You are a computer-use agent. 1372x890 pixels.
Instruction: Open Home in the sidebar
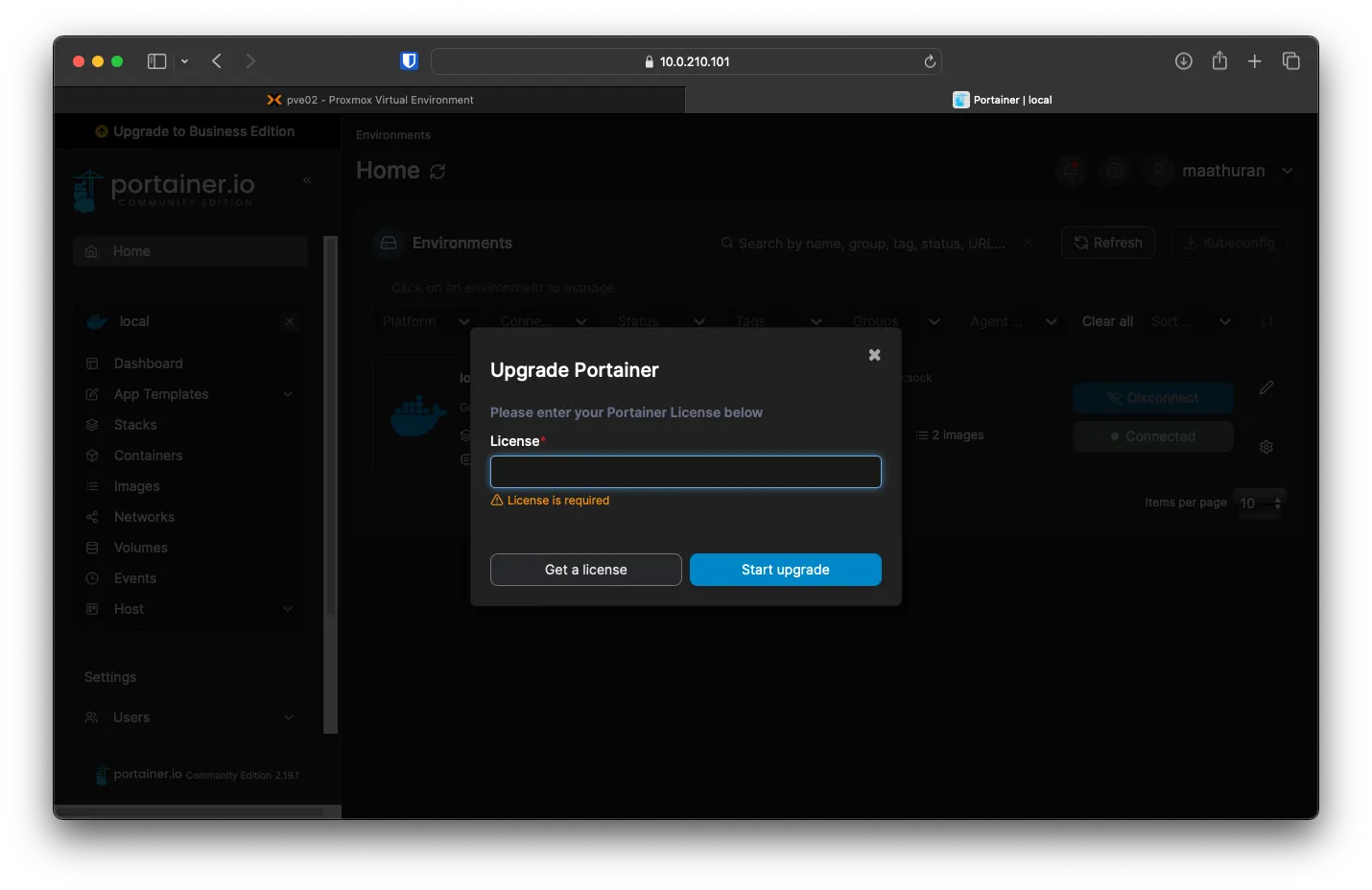click(x=190, y=251)
